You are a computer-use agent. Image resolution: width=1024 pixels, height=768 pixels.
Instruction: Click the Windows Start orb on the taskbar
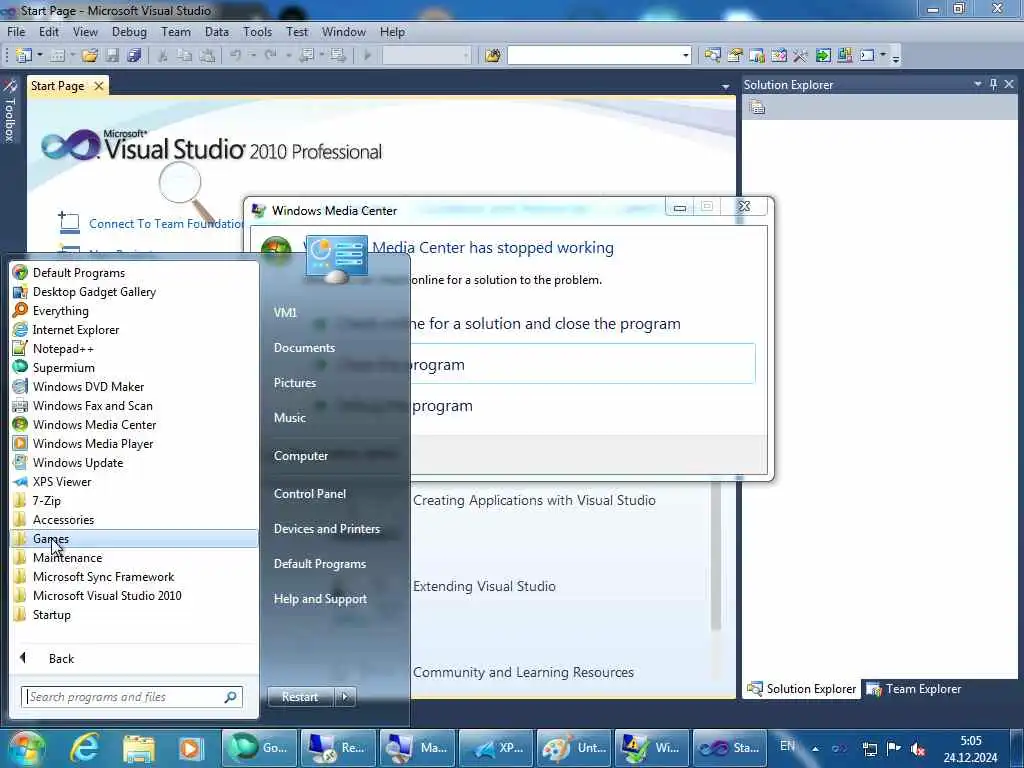coord(26,748)
